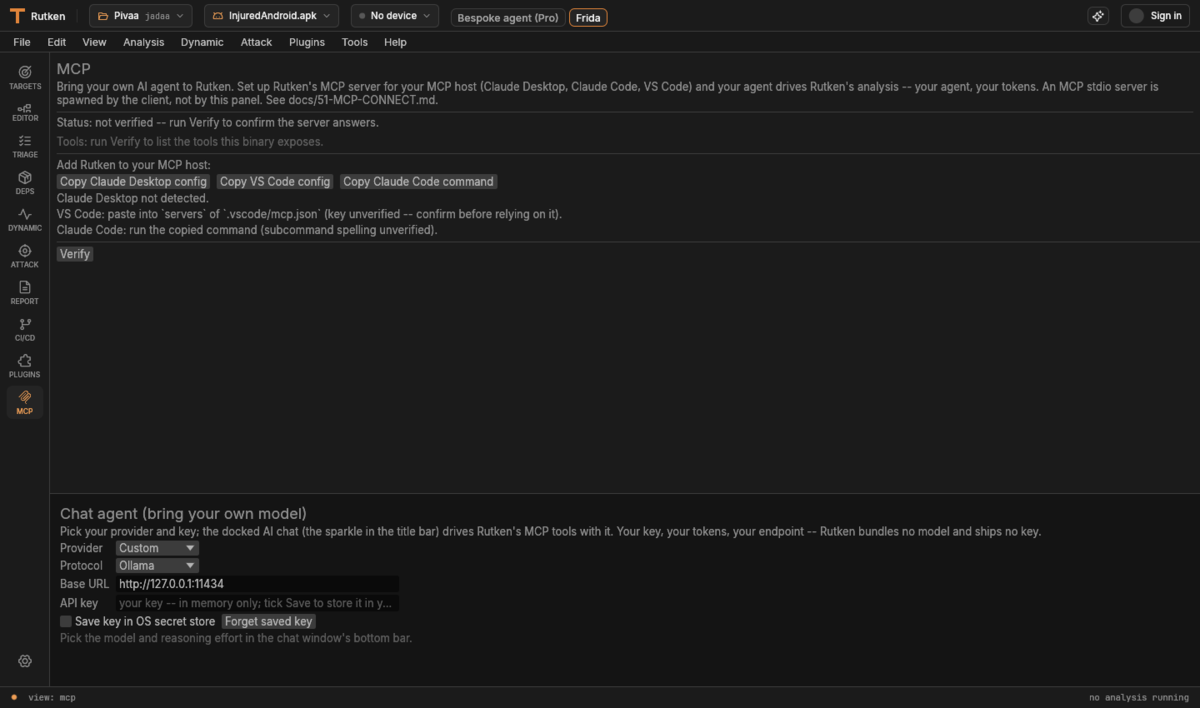This screenshot has width=1200, height=708.
Task: Open the Edit menu
Action: pos(56,42)
